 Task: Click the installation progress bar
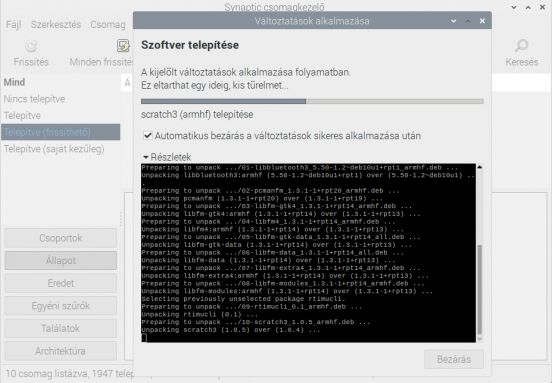point(312,101)
